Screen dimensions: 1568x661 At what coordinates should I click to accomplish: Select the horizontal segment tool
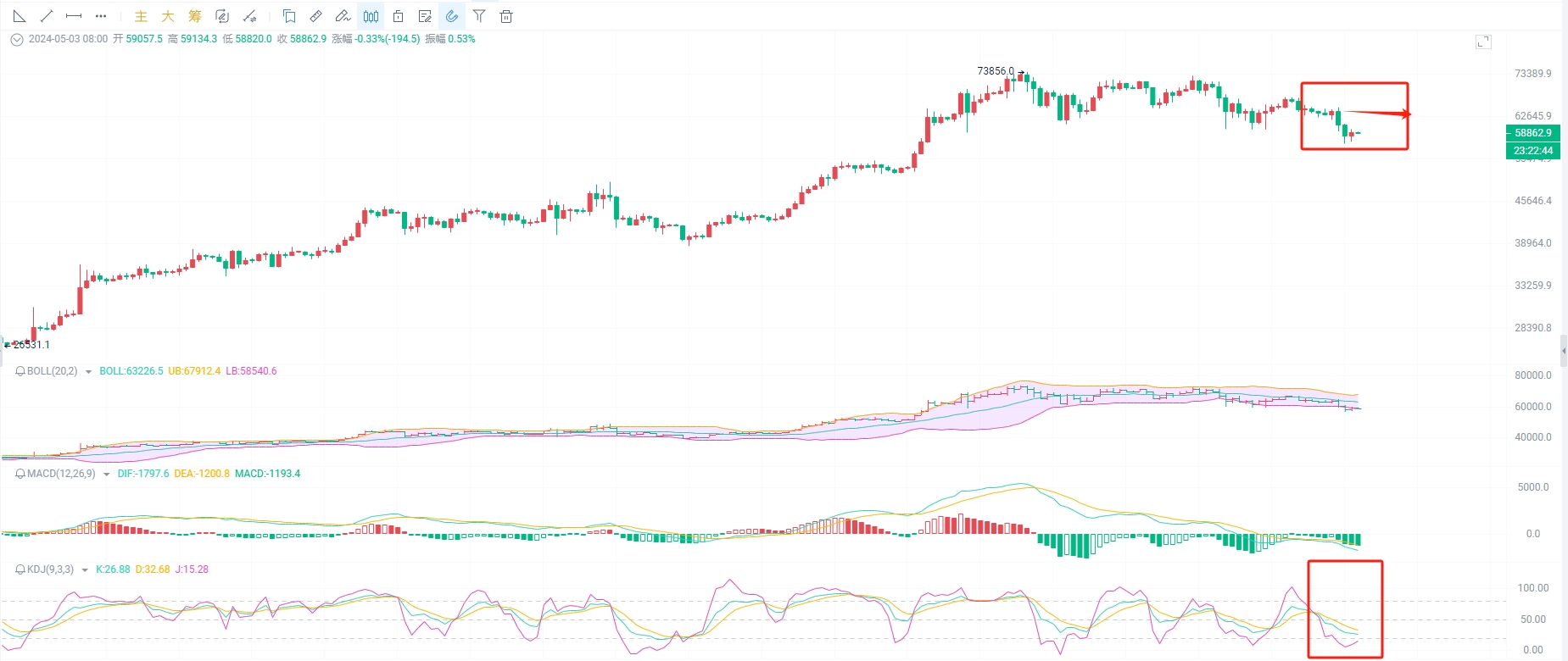tap(74, 16)
